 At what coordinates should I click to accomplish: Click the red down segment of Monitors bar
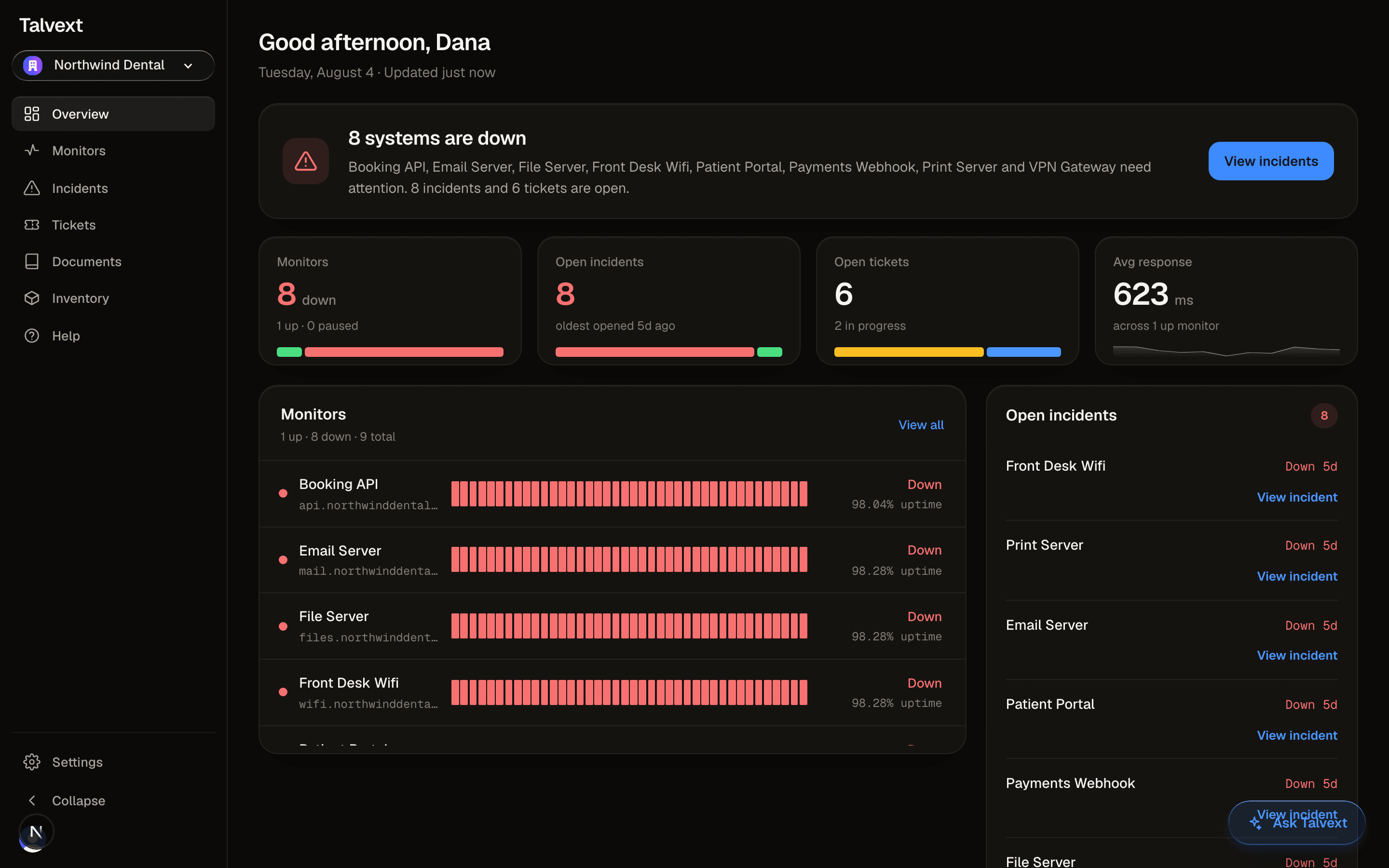(404, 352)
